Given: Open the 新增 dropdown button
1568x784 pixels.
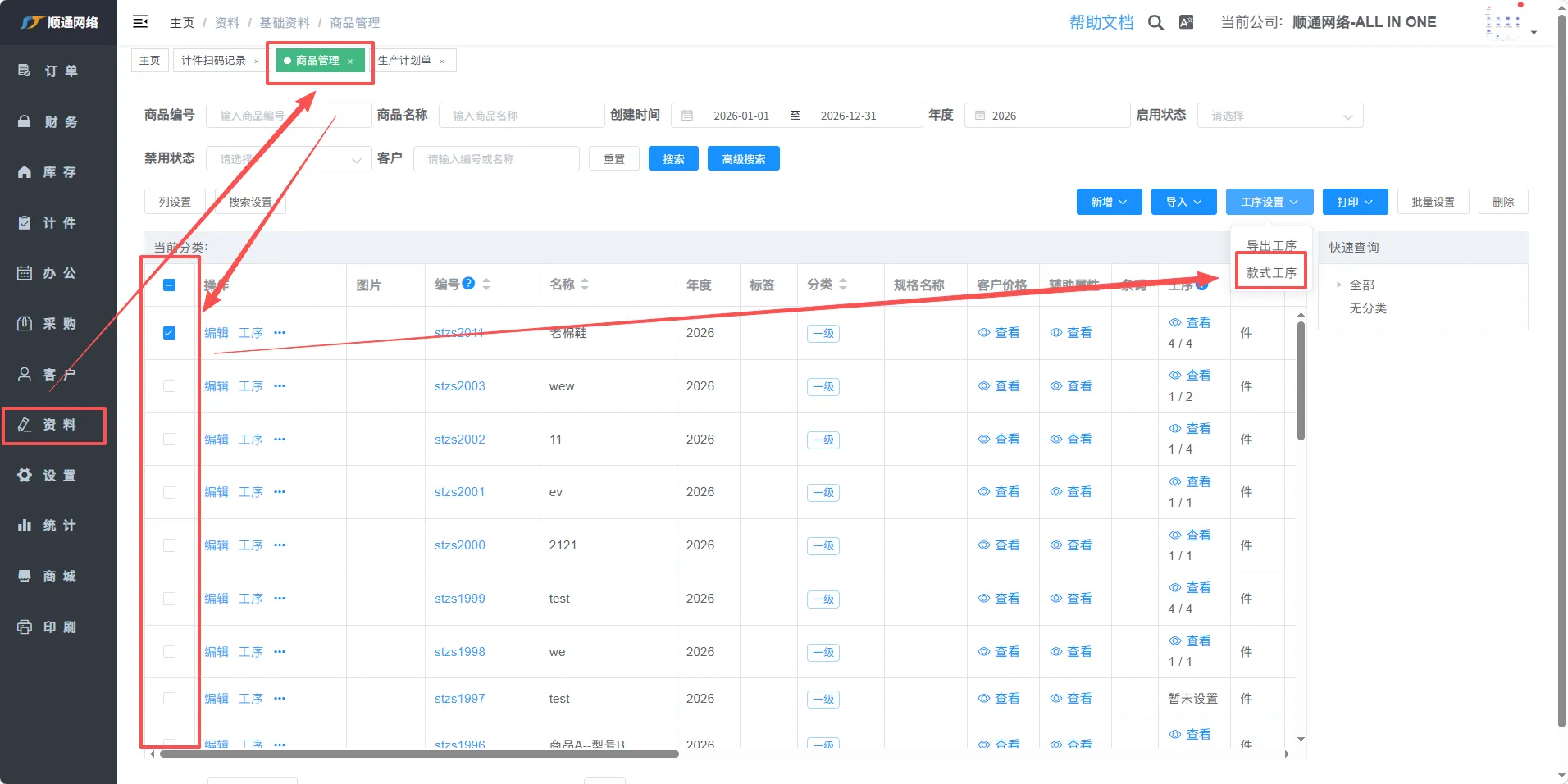Looking at the screenshot, I should (1109, 202).
